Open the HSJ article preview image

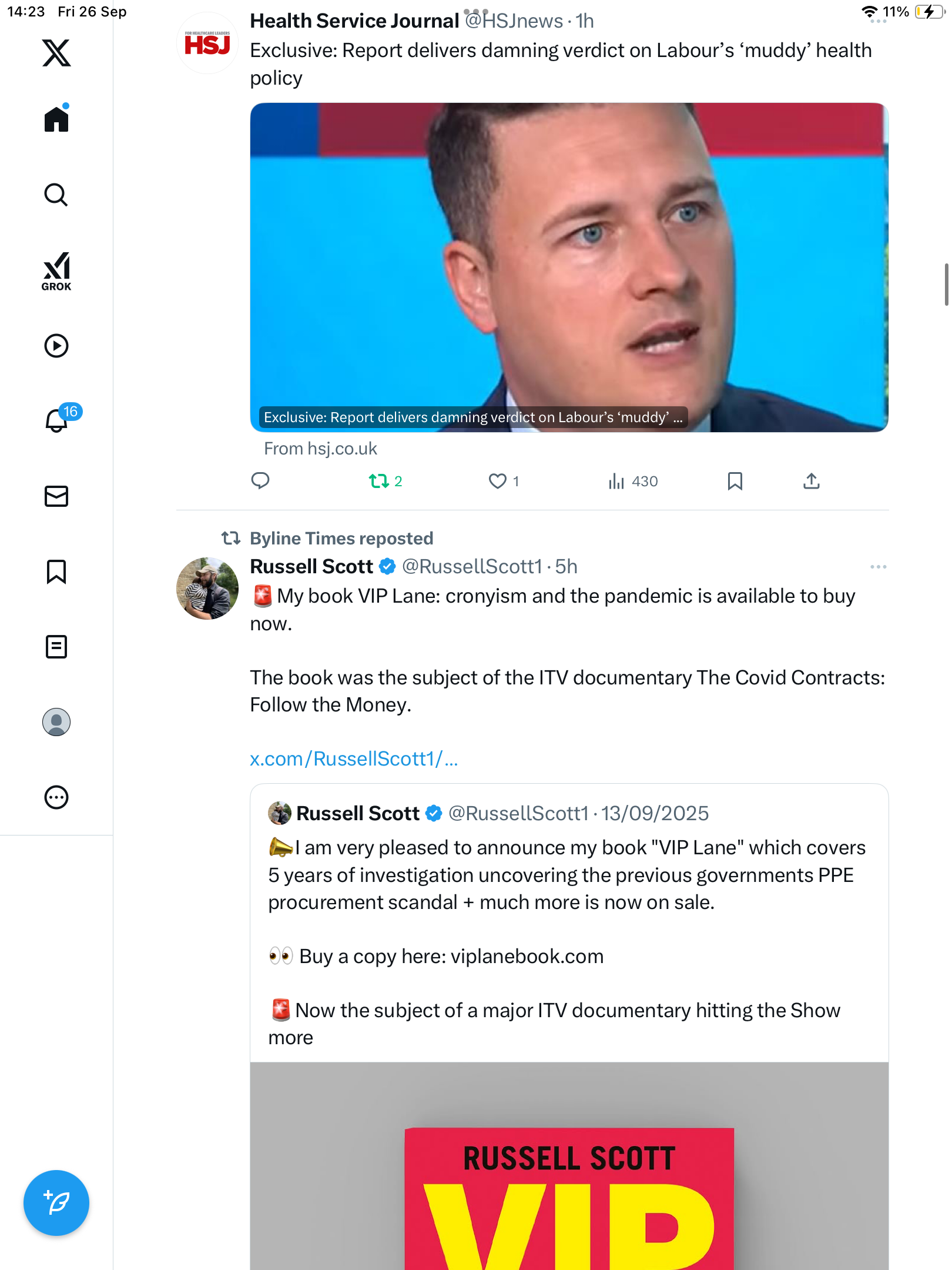coord(569,268)
